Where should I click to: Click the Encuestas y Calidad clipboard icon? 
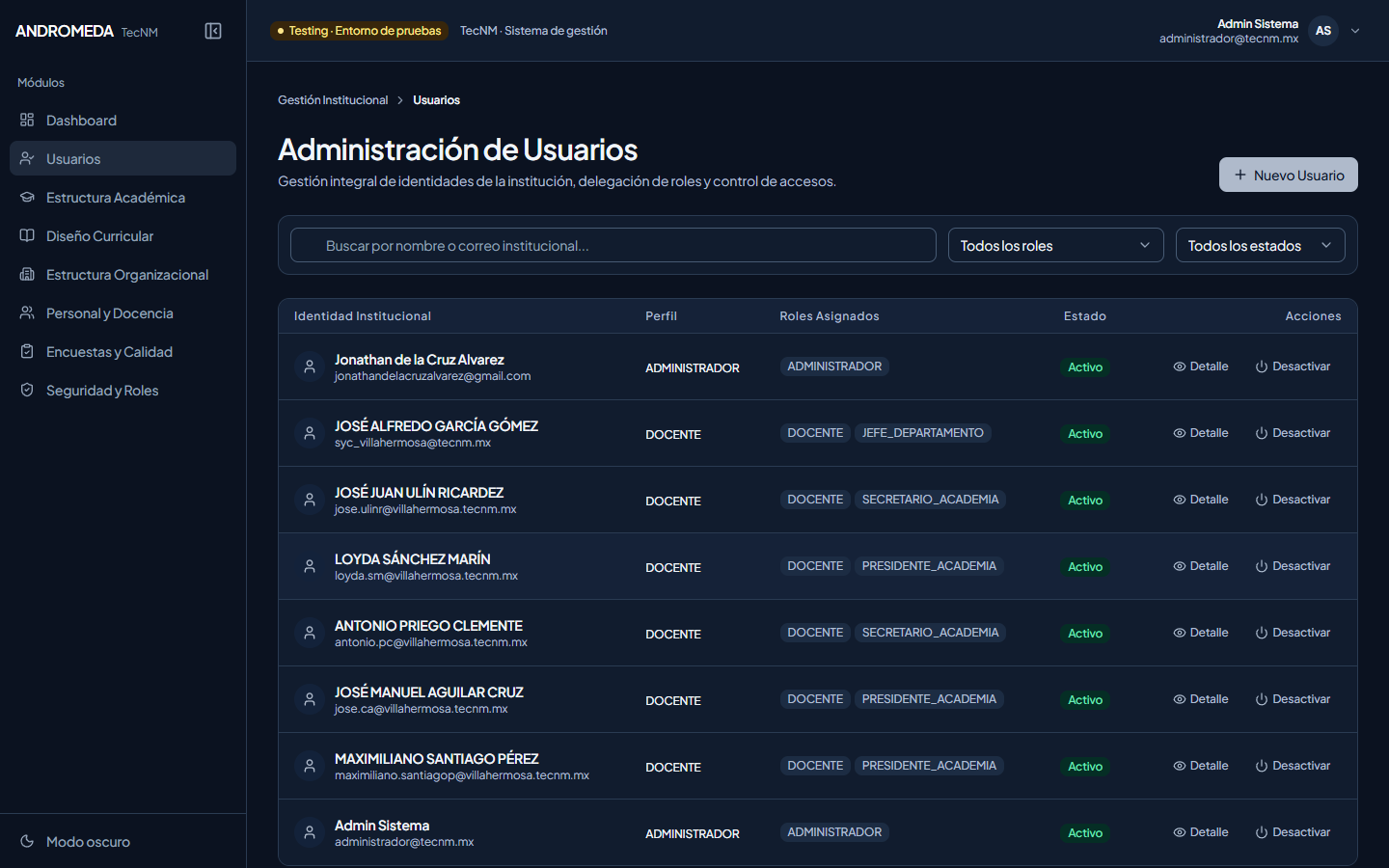[x=27, y=351]
